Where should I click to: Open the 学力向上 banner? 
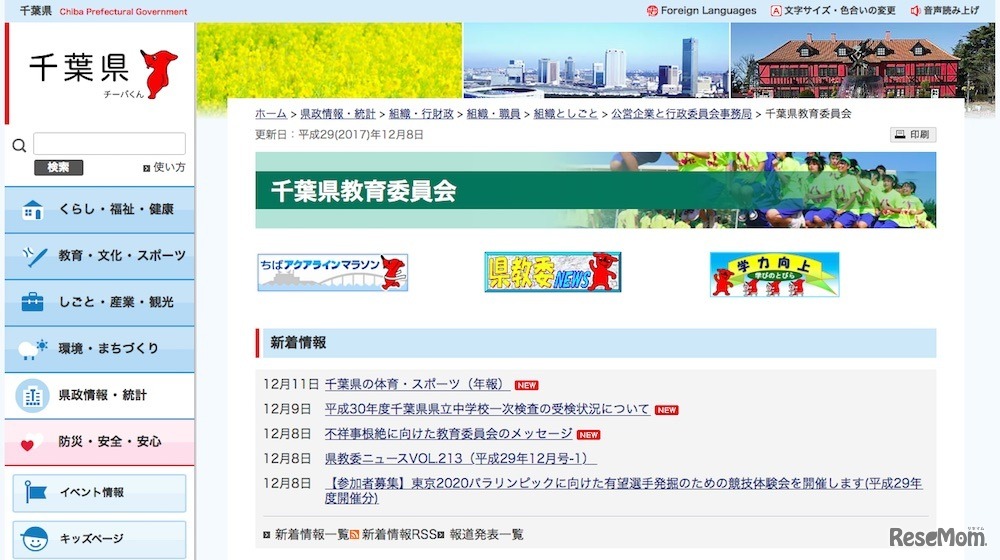click(x=774, y=274)
